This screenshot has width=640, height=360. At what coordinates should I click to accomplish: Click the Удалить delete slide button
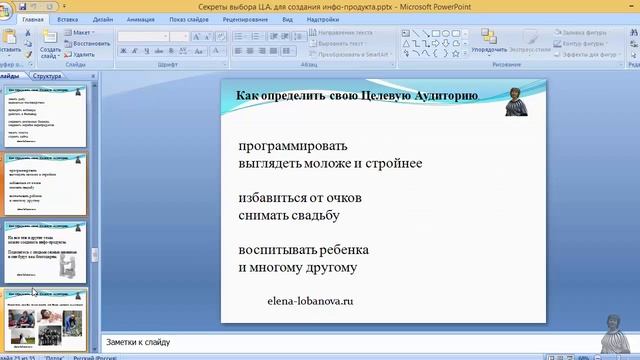80,54
